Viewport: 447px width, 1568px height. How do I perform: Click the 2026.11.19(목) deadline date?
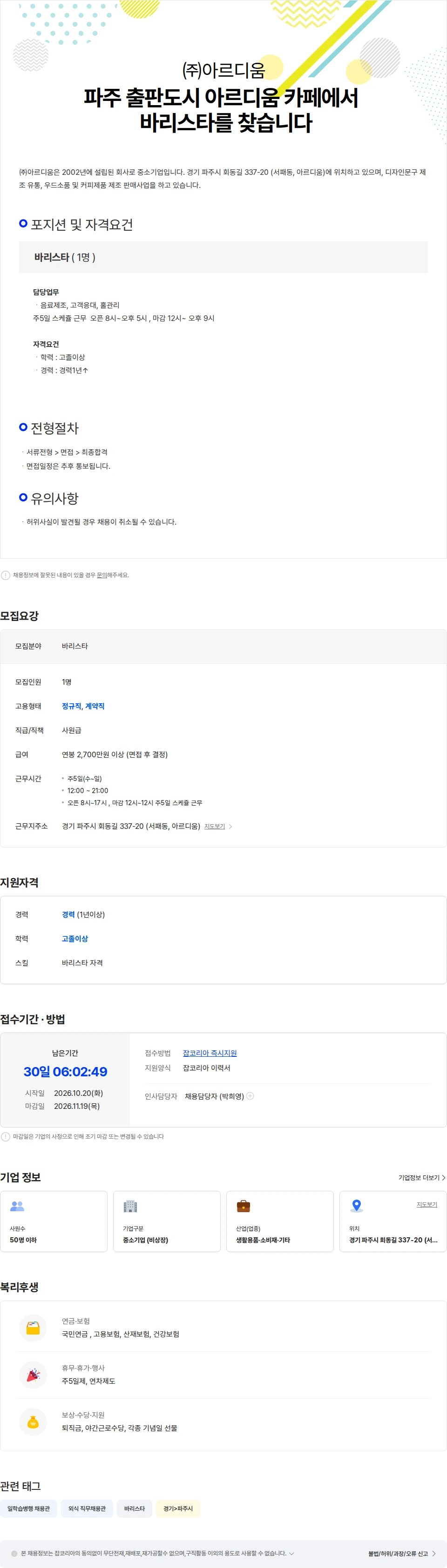click(77, 1106)
